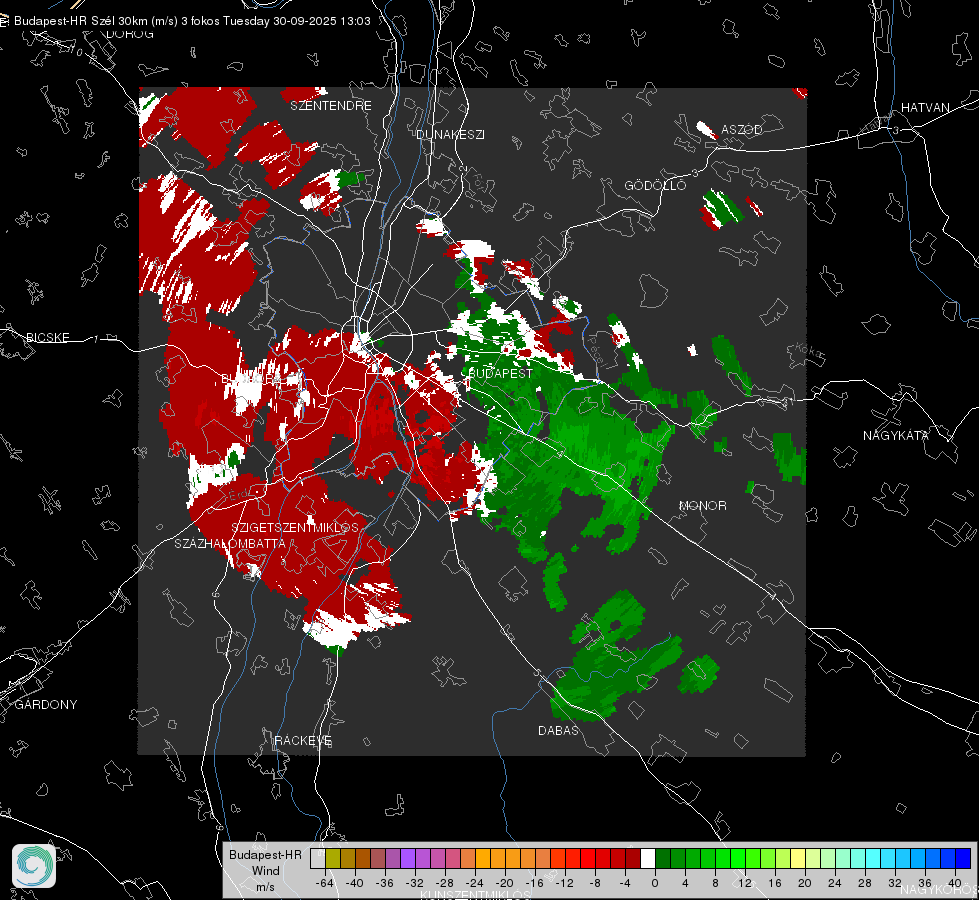Click the -64 value on the legend scale
Viewport: 979px width, 900px height.
click(324, 883)
